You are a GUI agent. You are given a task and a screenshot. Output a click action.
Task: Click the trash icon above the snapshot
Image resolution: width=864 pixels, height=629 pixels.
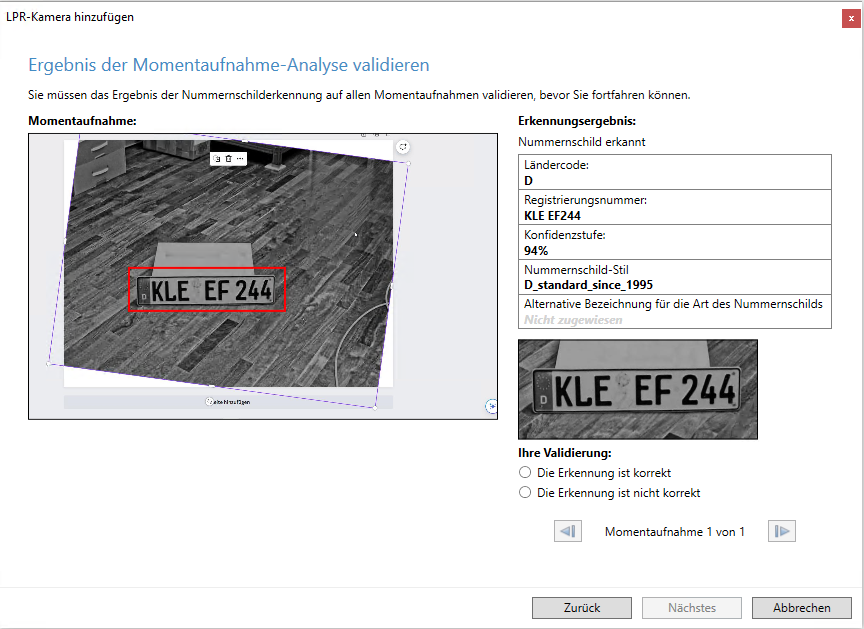click(228, 159)
